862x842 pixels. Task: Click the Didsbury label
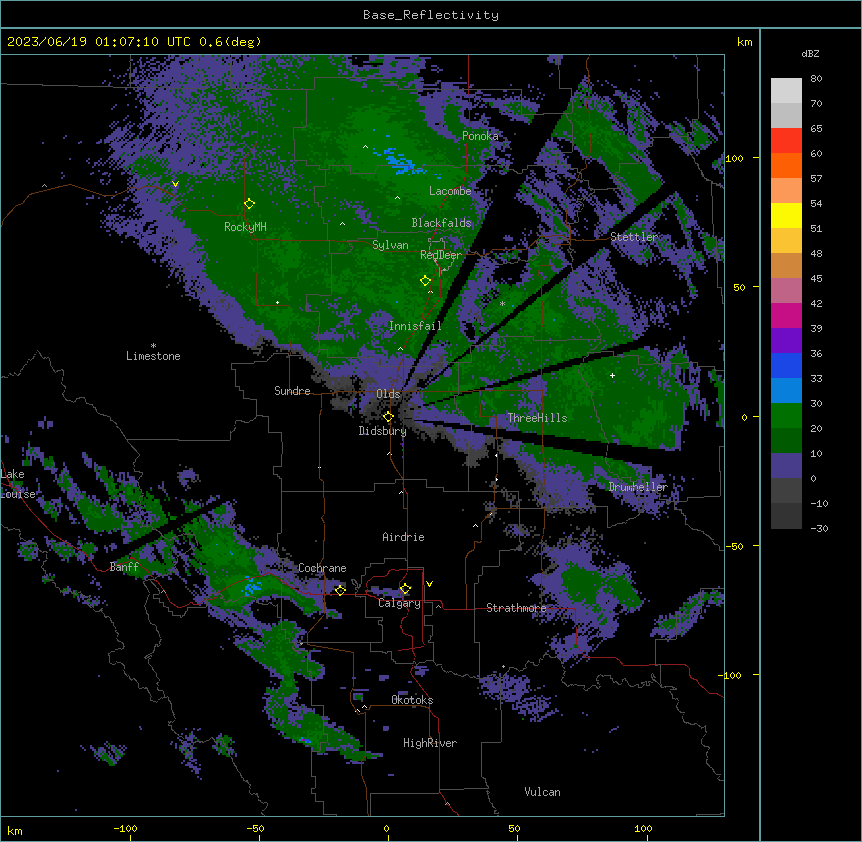pos(383,431)
